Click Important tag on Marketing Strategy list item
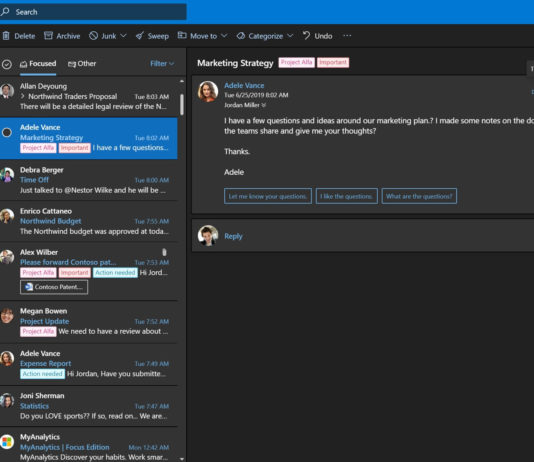Screen dimensions: 534x462 (x=75, y=148)
